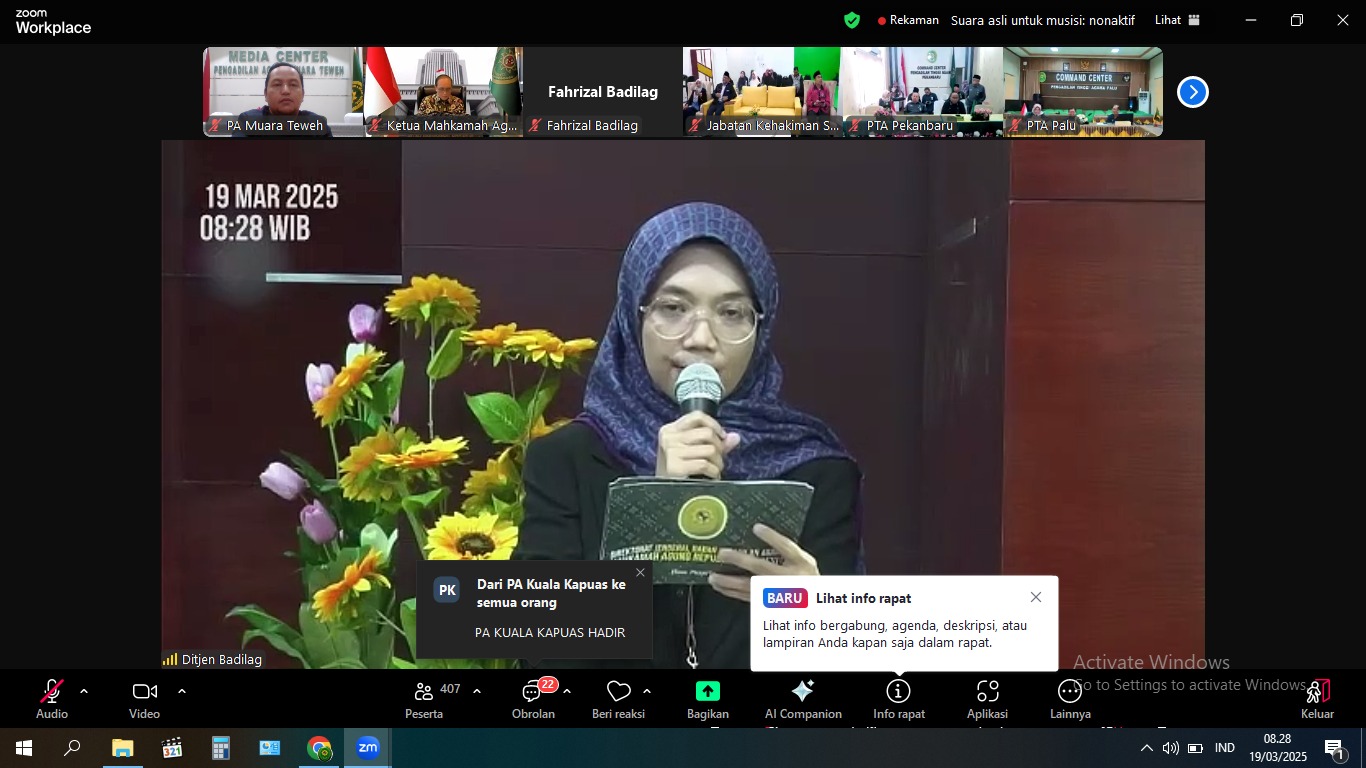Select the Ketua Mahkamah Agung video thumbnail
This screenshot has width=1366, height=768.
coord(443,92)
